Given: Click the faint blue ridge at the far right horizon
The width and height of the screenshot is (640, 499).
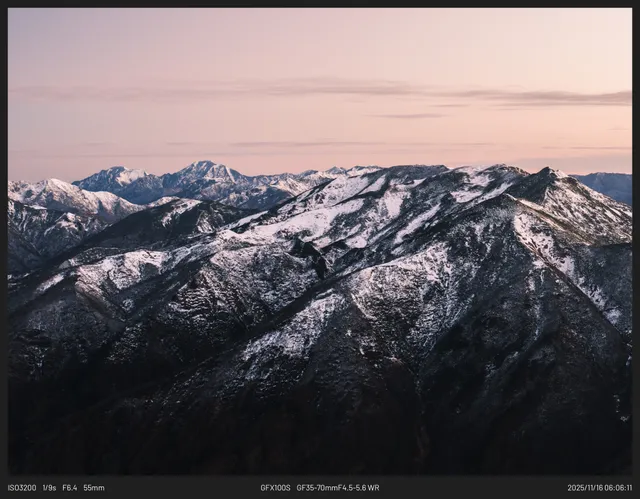Looking at the screenshot, I should coord(610,183).
